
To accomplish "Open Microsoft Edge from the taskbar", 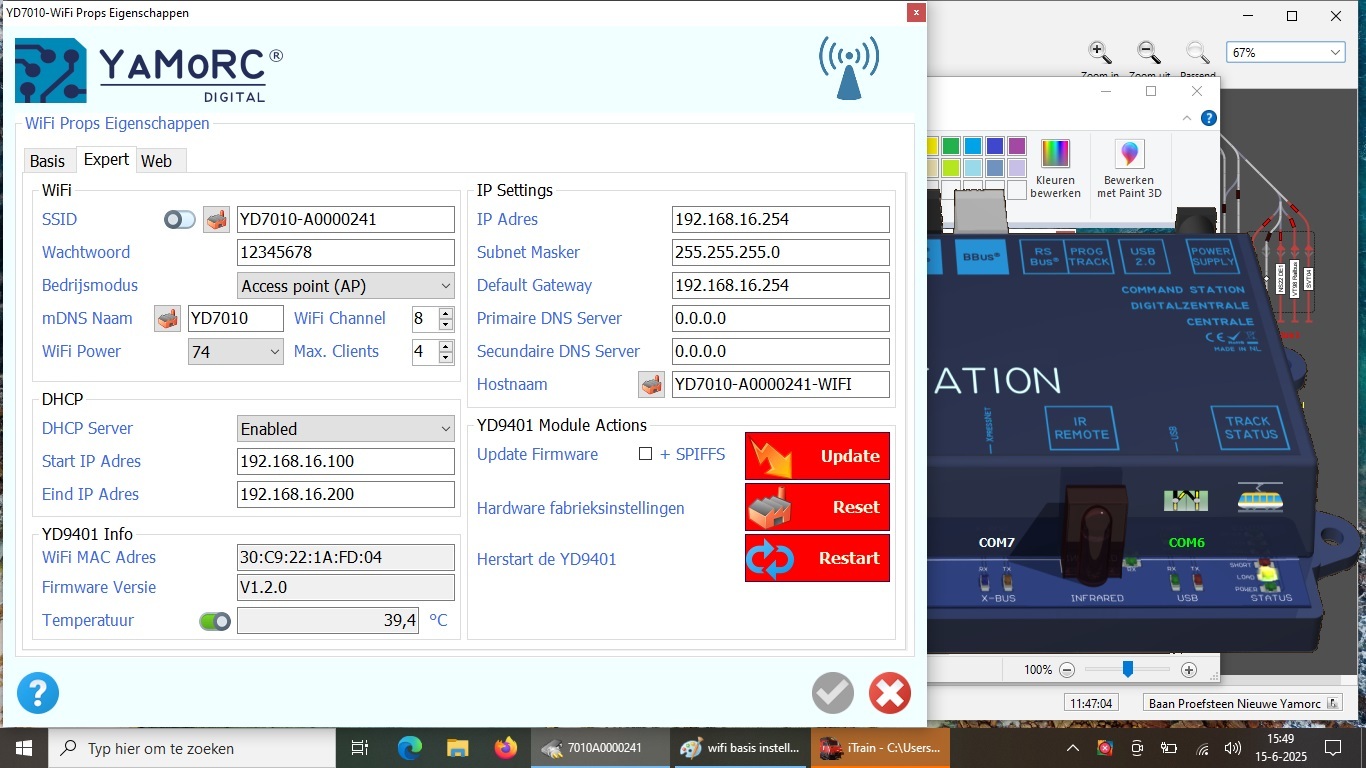I will click(x=410, y=748).
